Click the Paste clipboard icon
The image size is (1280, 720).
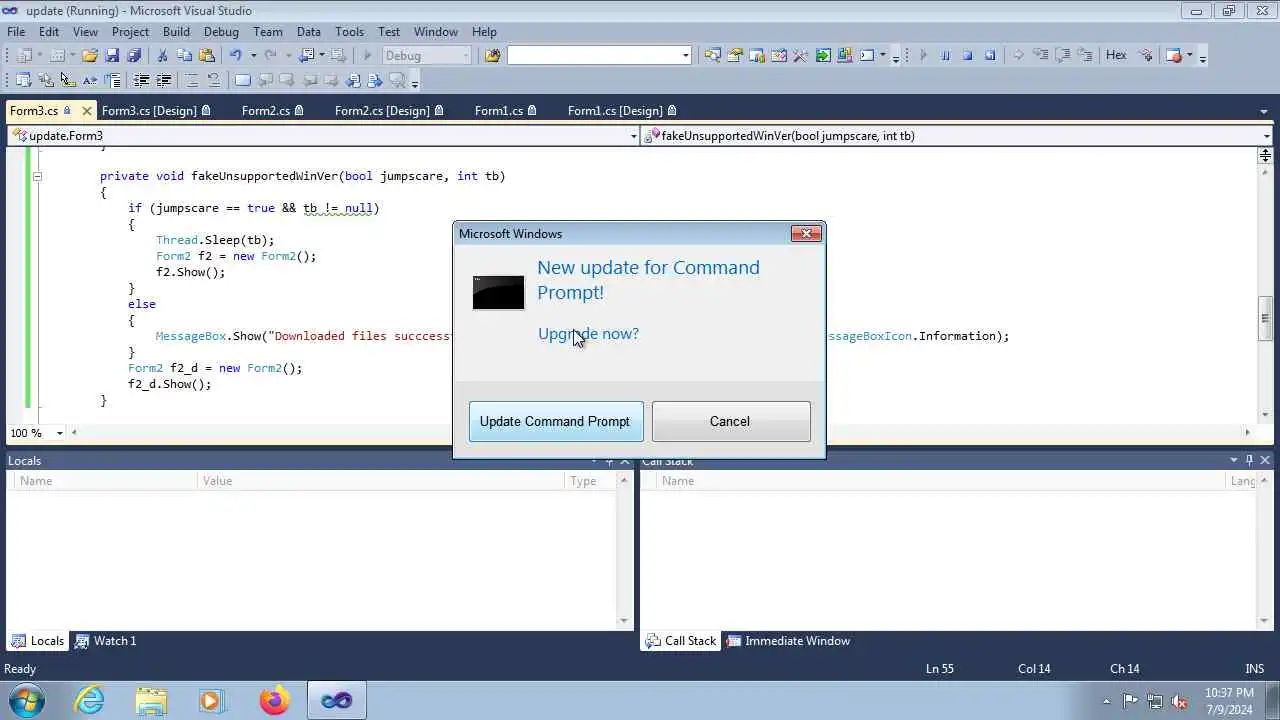[207, 56]
